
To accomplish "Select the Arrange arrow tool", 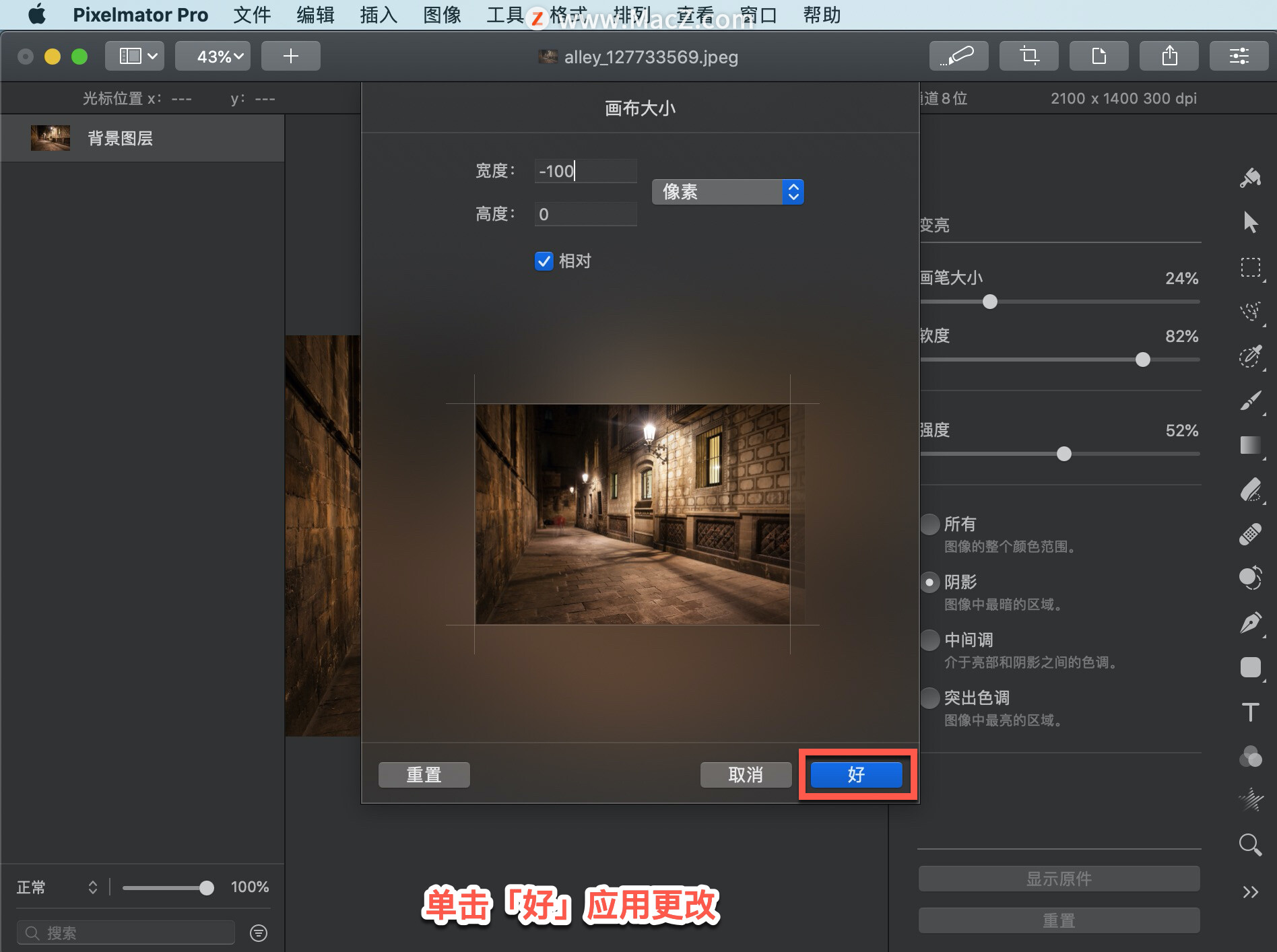I will (1251, 222).
